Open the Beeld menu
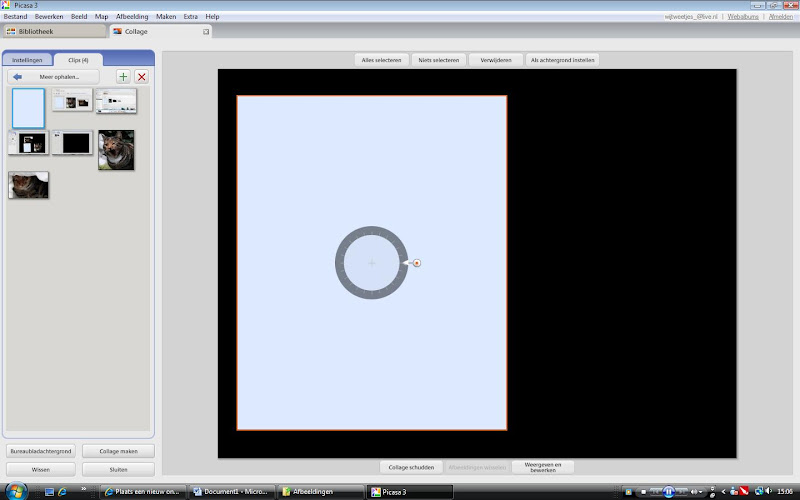 tap(79, 16)
